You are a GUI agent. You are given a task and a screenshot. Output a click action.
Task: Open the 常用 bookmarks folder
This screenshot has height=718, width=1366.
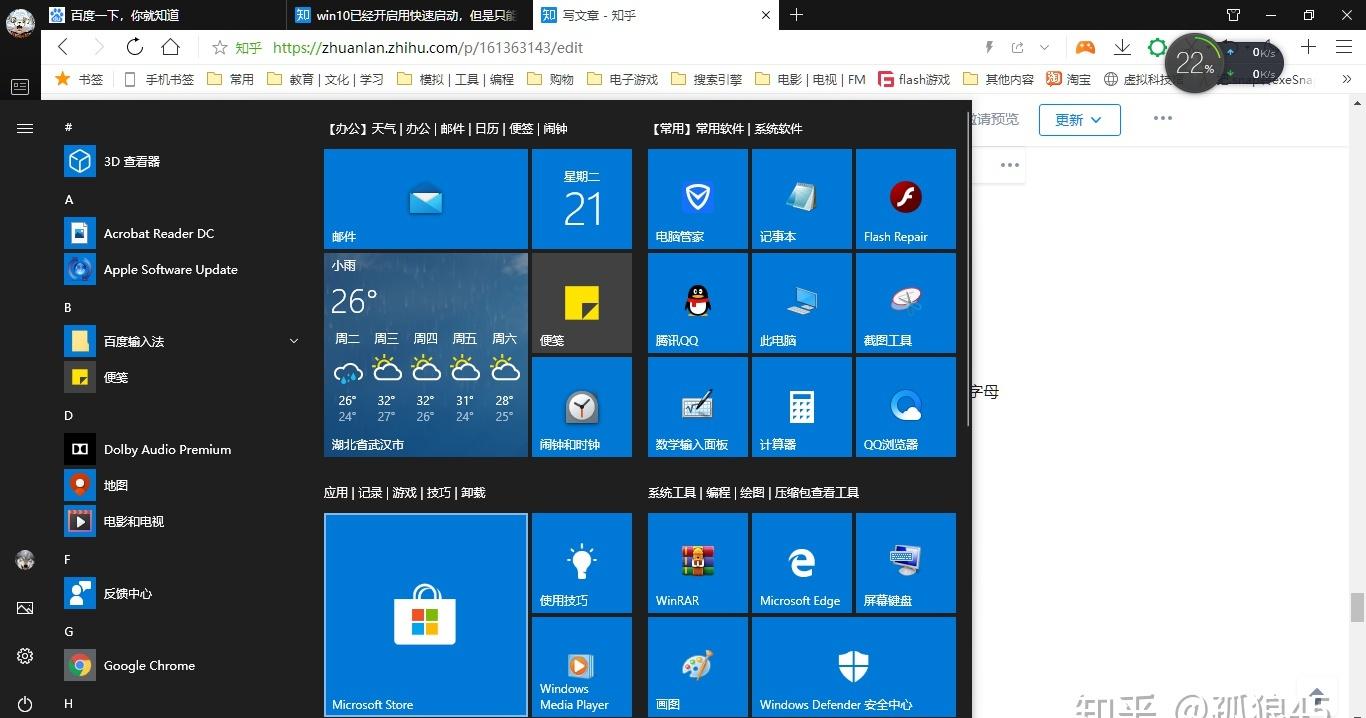coord(230,79)
